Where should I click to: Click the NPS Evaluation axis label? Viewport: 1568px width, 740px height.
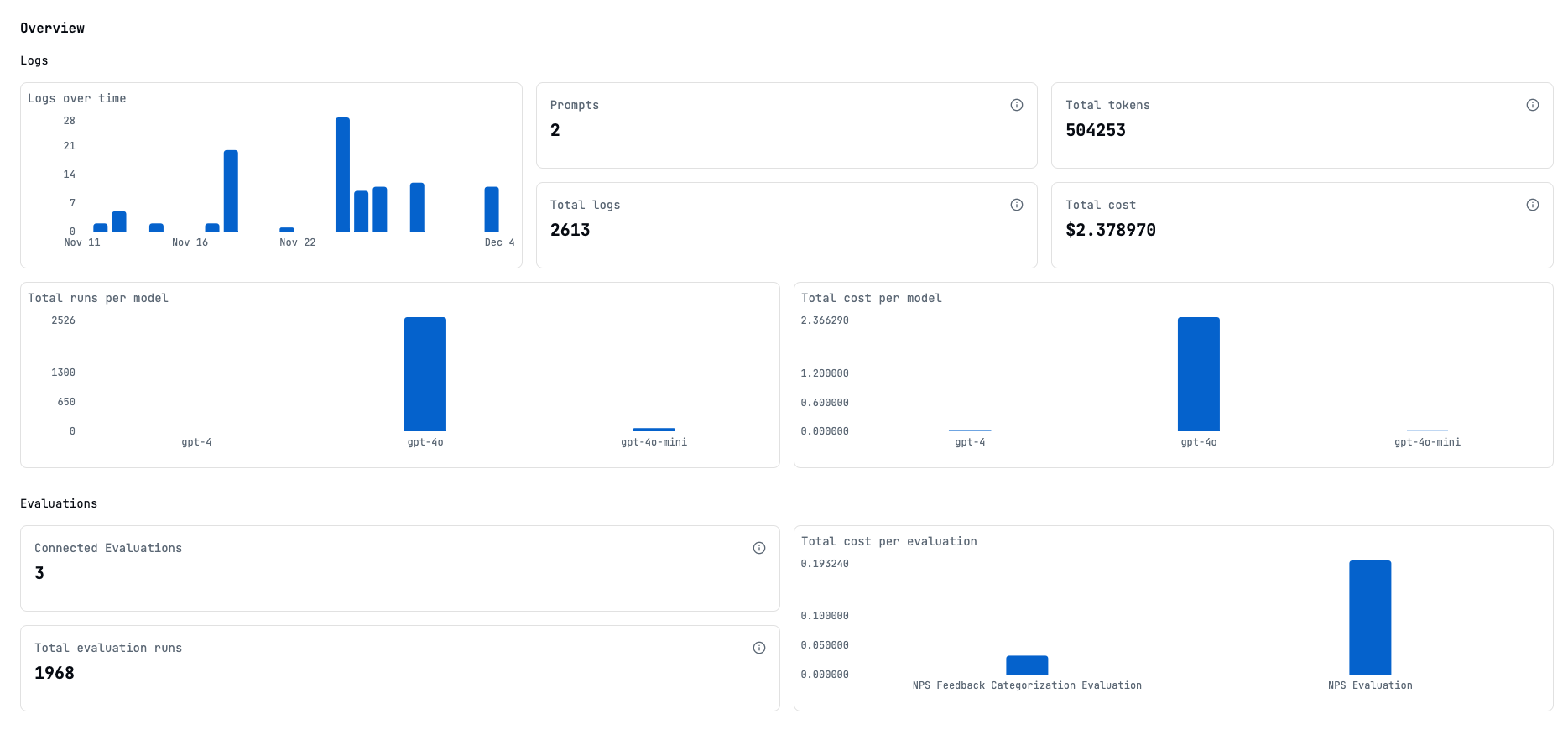1370,685
